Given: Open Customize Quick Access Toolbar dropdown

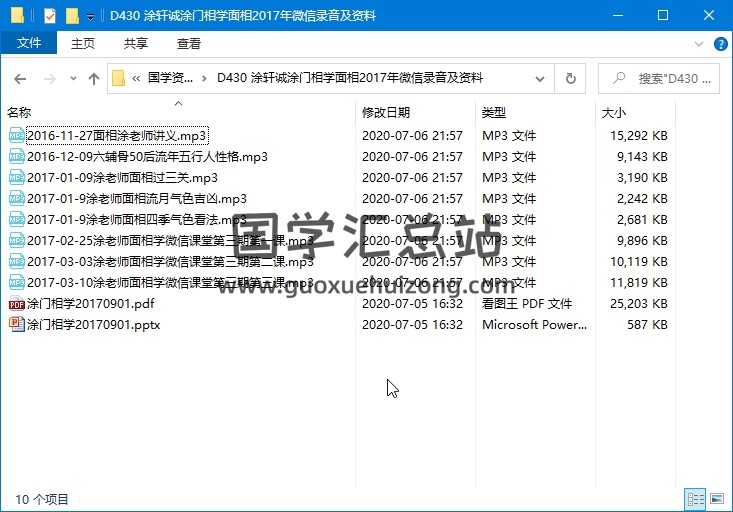Looking at the screenshot, I should (x=91, y=17).
